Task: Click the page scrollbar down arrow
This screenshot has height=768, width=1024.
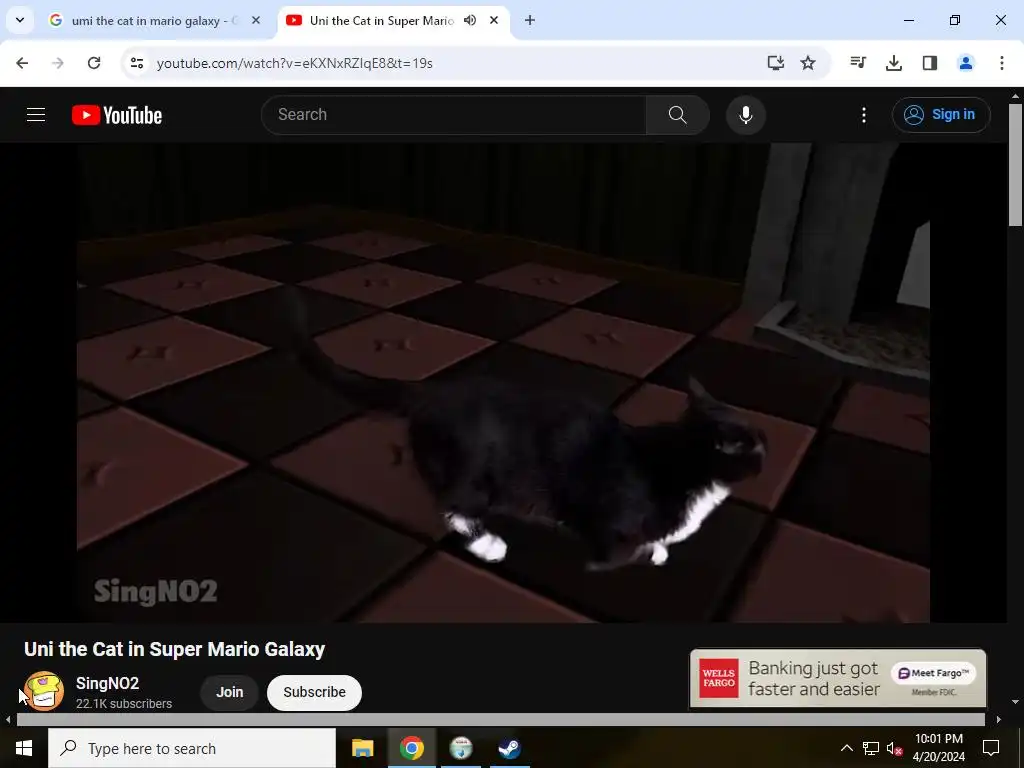Action: click(x=1015, y=702)
